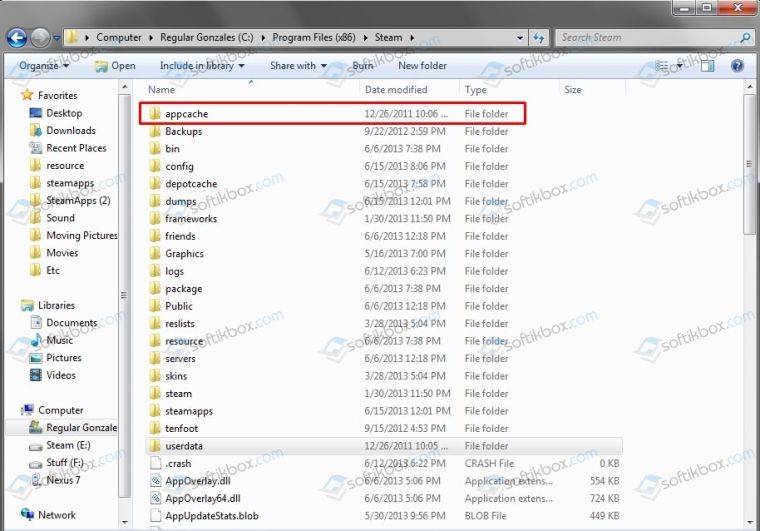Image resolution: width=760 pixels, height=531 pixels.
Task: Click the Refresh button beside the address bar
Action: (x=538, y=38)
